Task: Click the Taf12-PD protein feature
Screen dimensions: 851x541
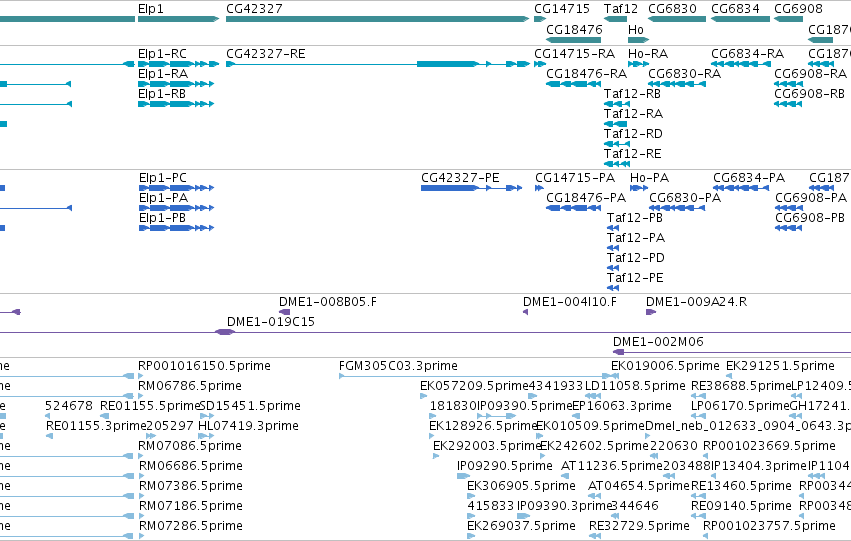Action: point(613,269)
